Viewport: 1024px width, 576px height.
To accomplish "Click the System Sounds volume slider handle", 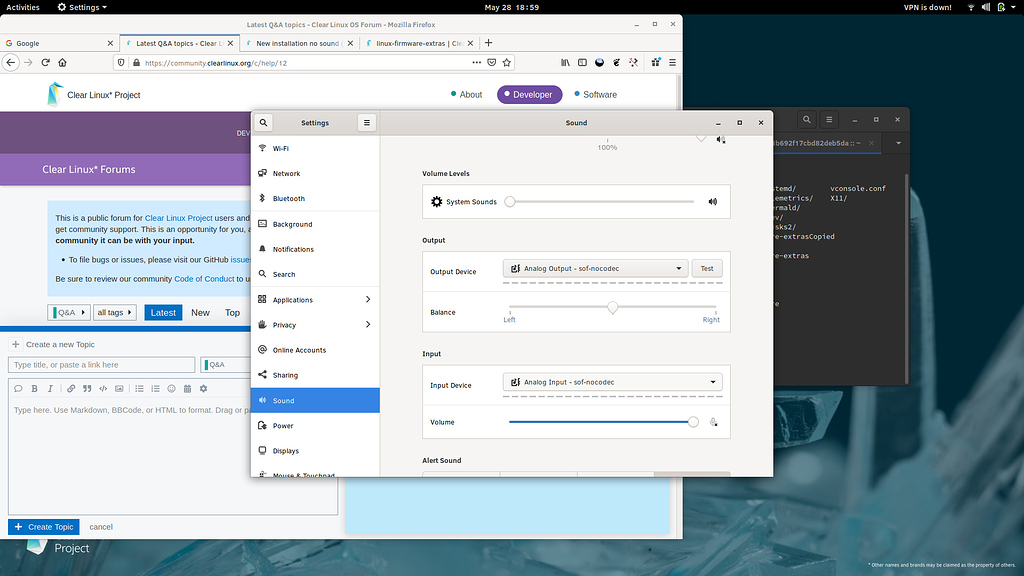I will [510, 202].
